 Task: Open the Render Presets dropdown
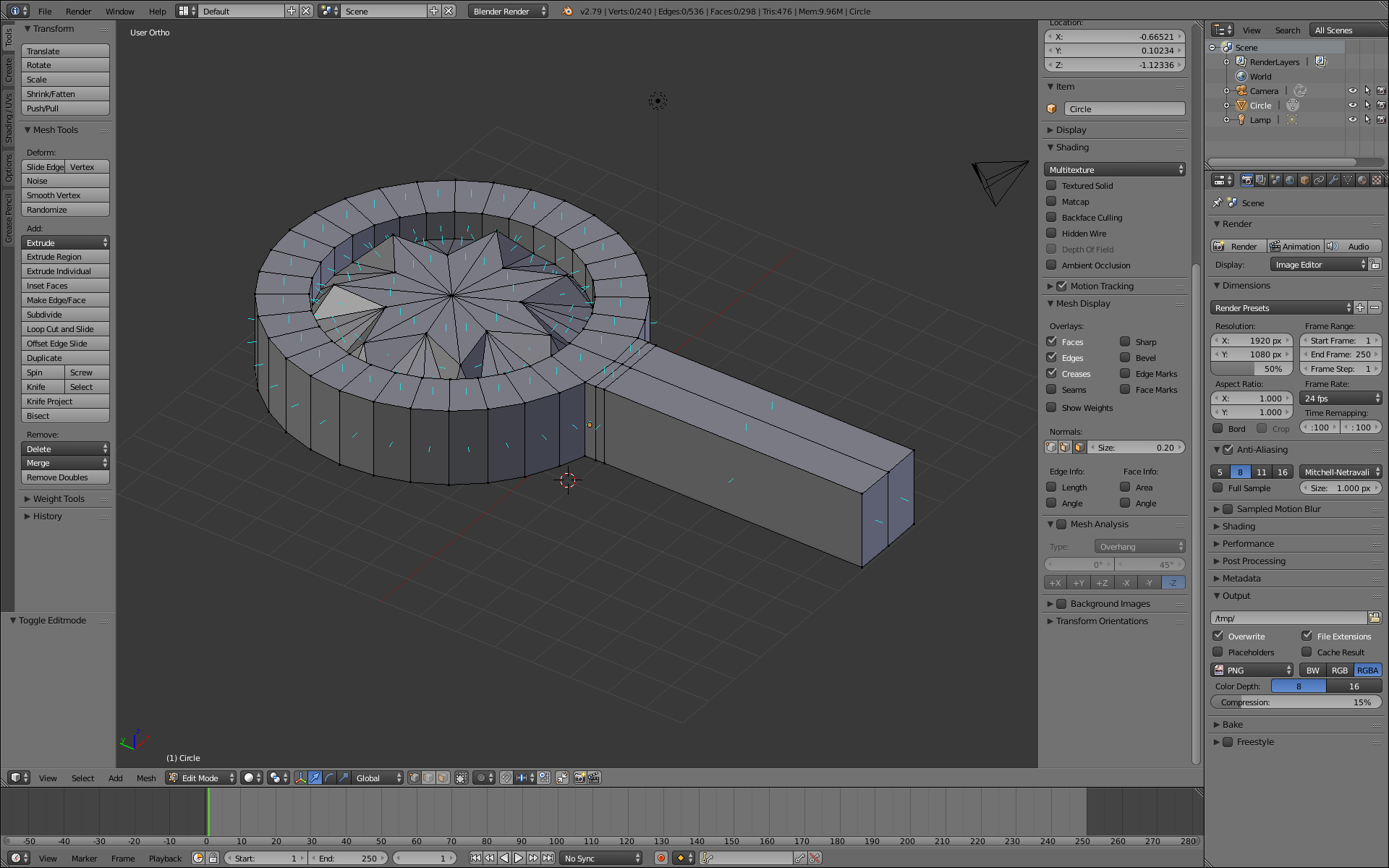point(1280,307)
